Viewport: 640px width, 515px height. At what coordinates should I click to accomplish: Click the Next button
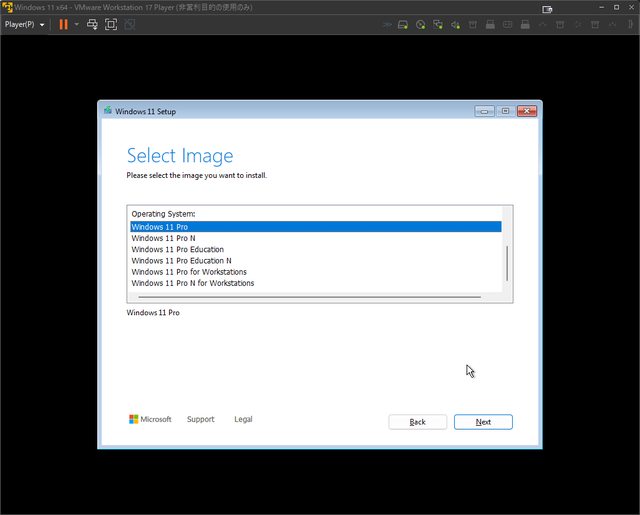pyautogui.click(x=483, y=422)
